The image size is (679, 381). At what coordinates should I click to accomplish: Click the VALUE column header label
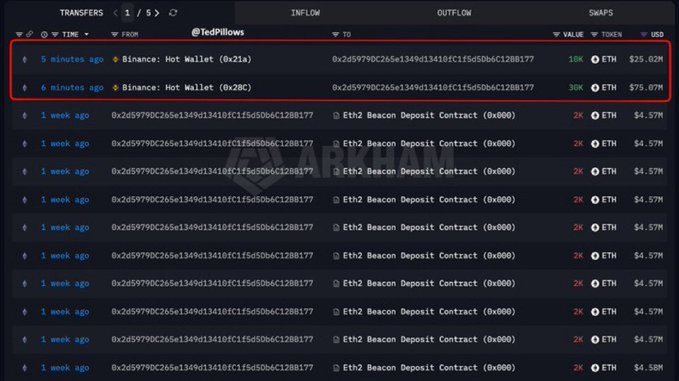[x=573, y=34]
